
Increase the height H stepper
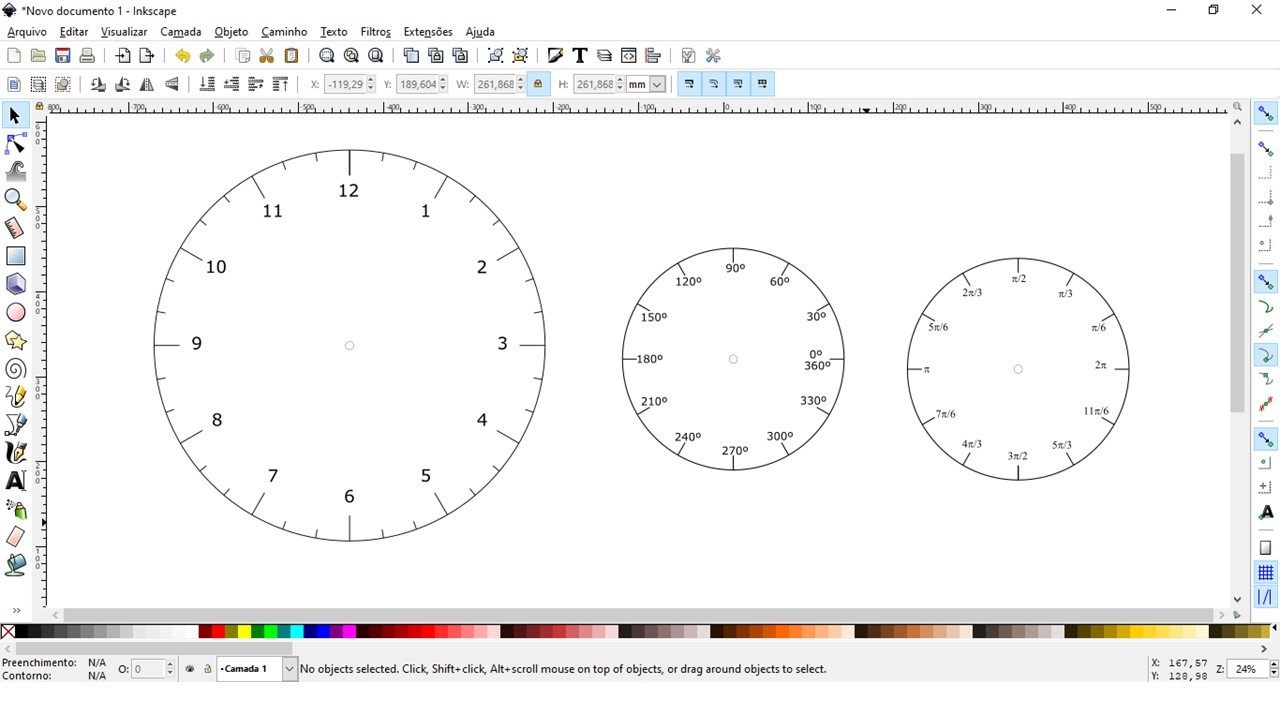point(620,80)
